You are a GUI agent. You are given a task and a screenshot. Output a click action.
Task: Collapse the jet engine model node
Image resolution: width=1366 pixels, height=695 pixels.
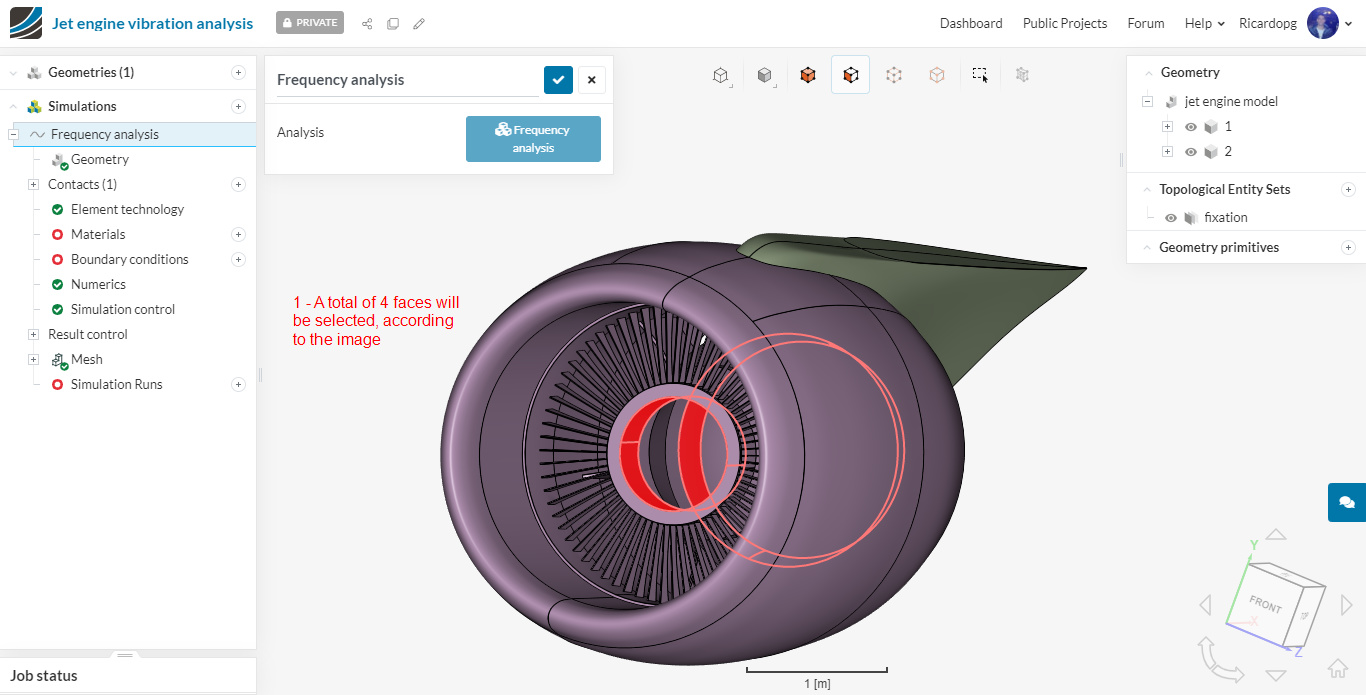point(1147,101)
